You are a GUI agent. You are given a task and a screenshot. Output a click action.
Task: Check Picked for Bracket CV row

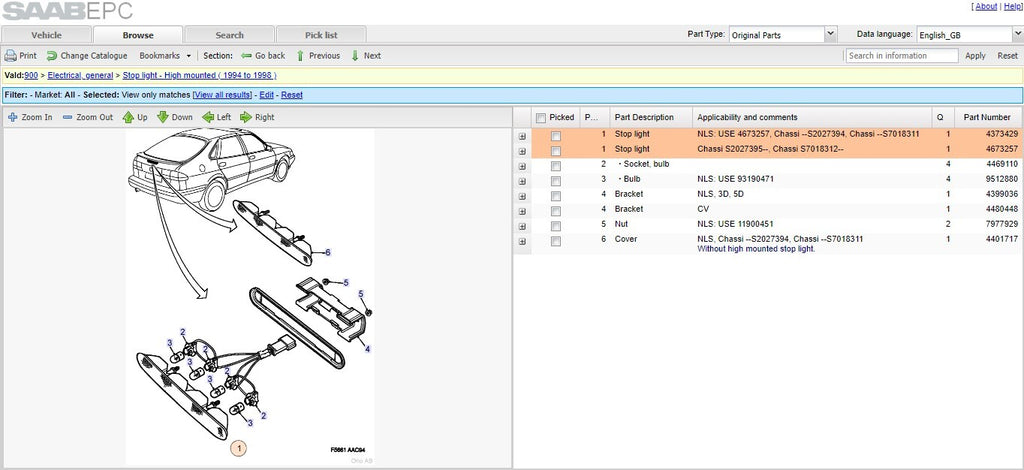(x=555, y=211)
